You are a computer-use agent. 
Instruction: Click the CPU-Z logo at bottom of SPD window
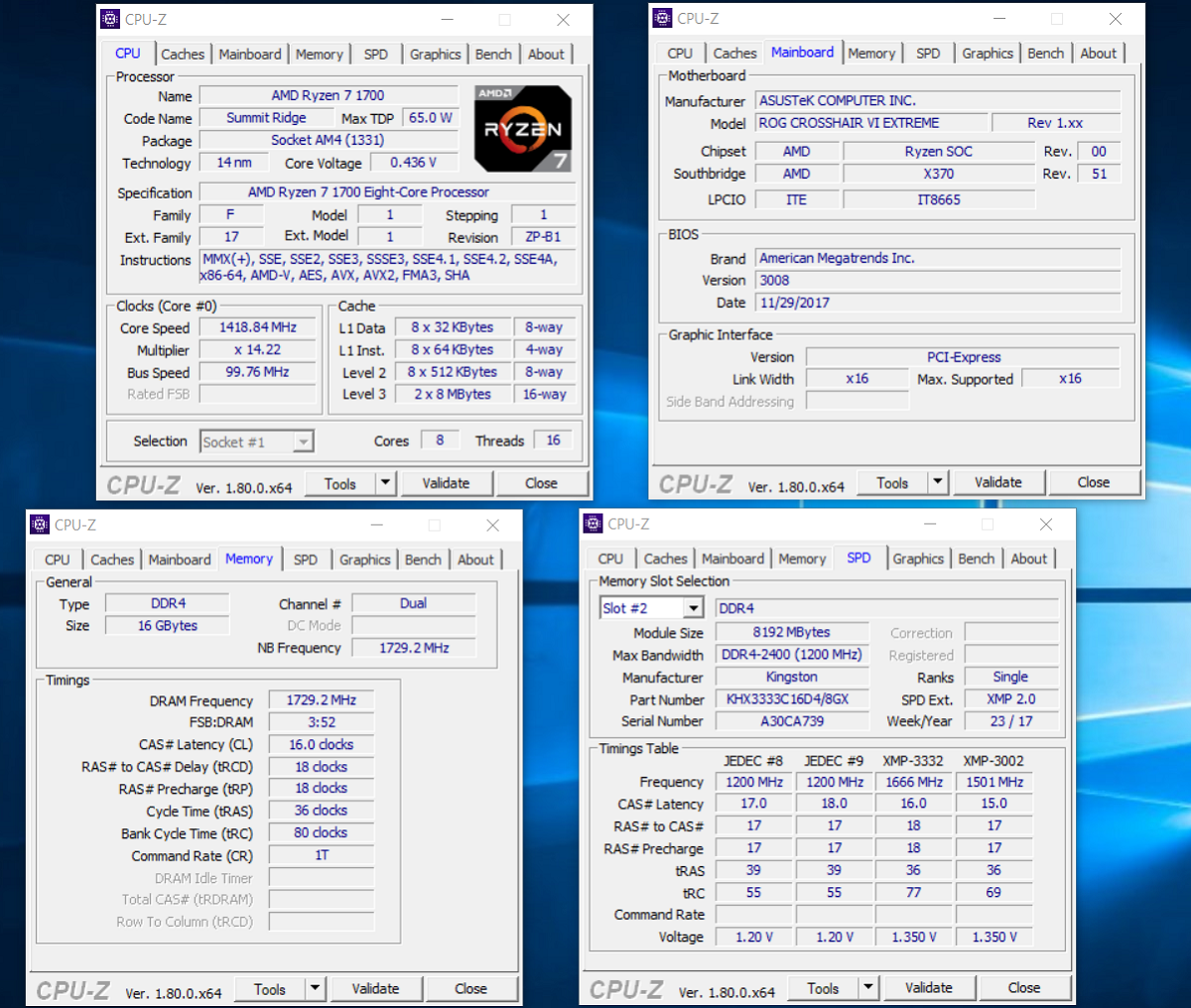tap(629, 988)
